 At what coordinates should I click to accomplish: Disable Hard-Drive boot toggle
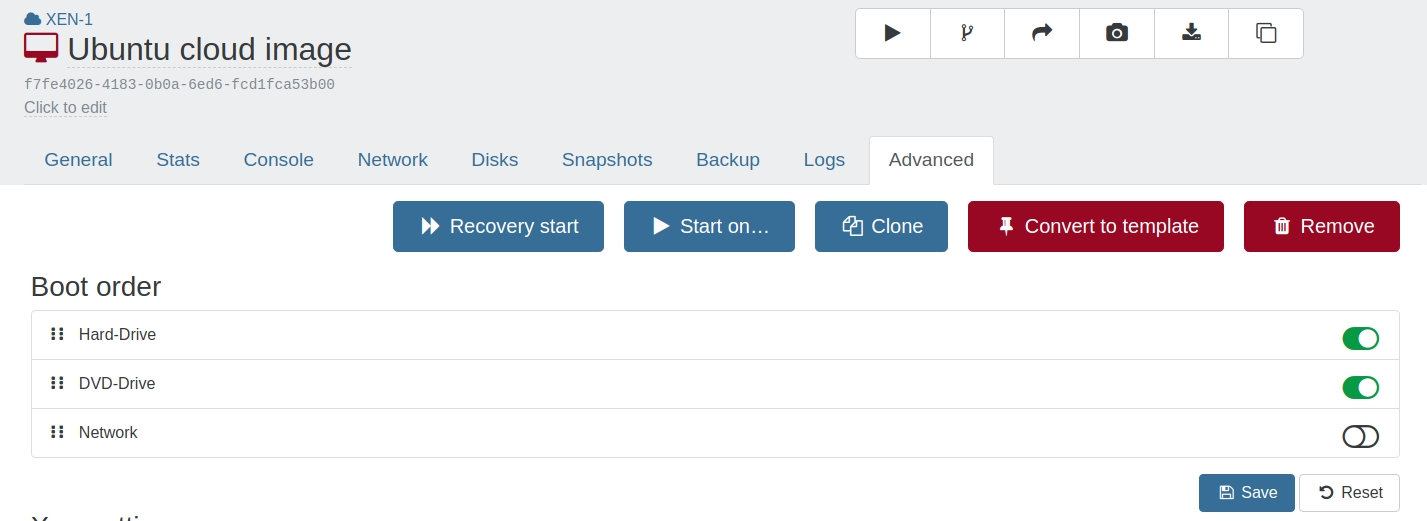[1360, 338]
